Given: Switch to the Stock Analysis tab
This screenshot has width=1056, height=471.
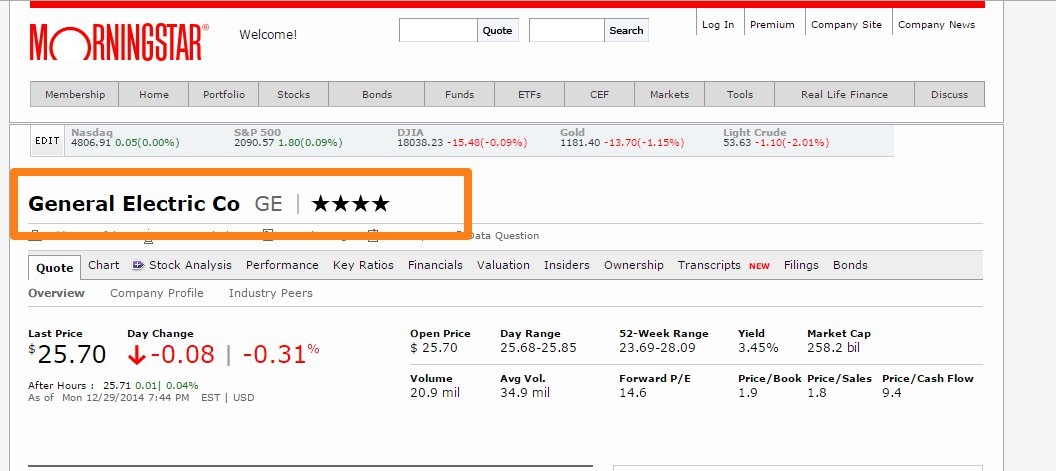Looking at the screenshot, I should click(190, 265).
